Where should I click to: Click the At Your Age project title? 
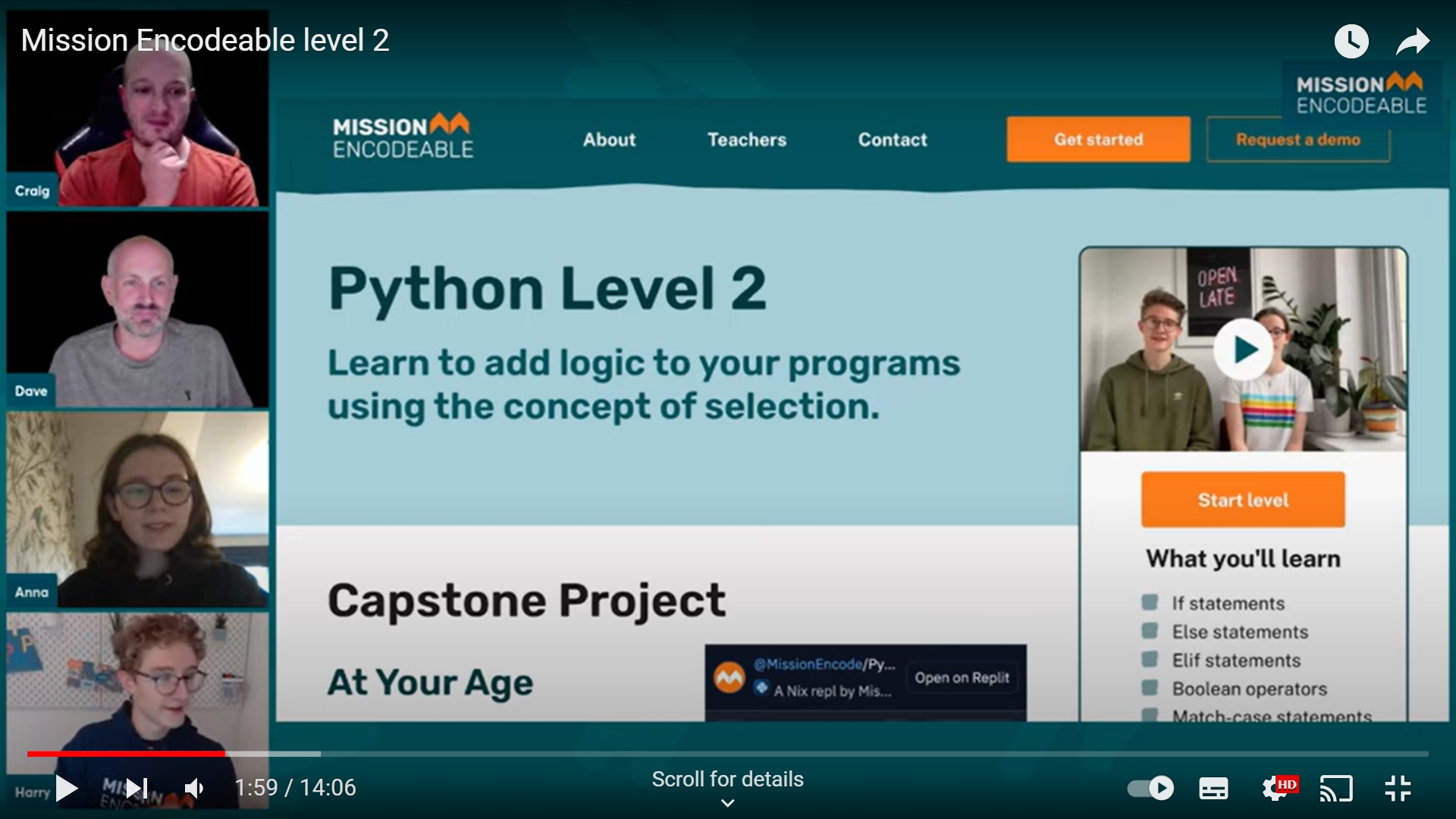tap(430, 682)
